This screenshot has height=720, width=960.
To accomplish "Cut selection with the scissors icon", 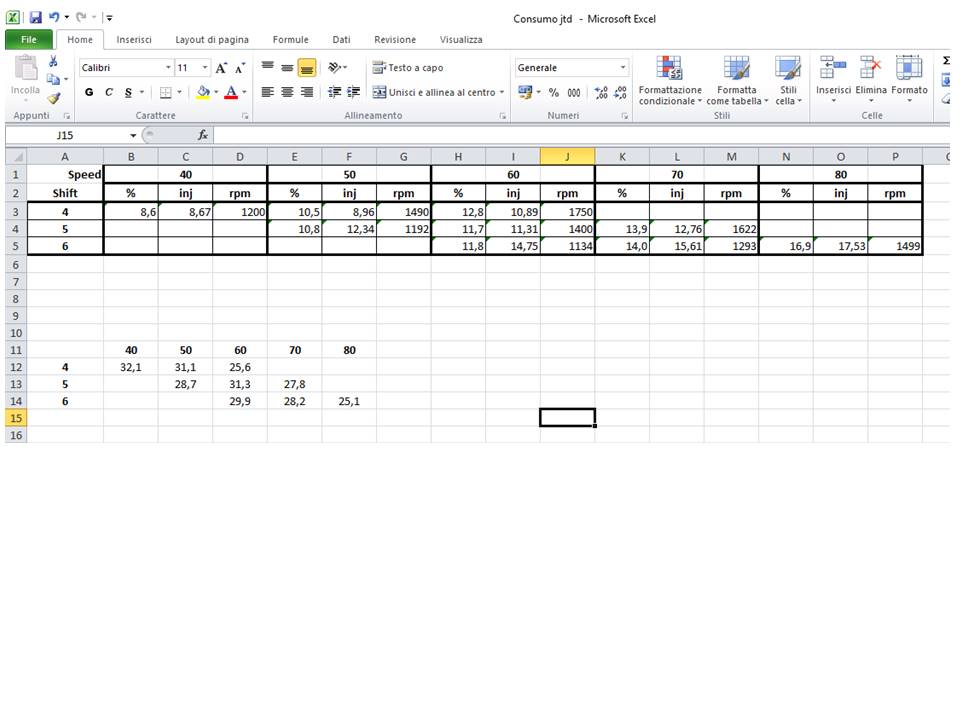I will 53,61.
